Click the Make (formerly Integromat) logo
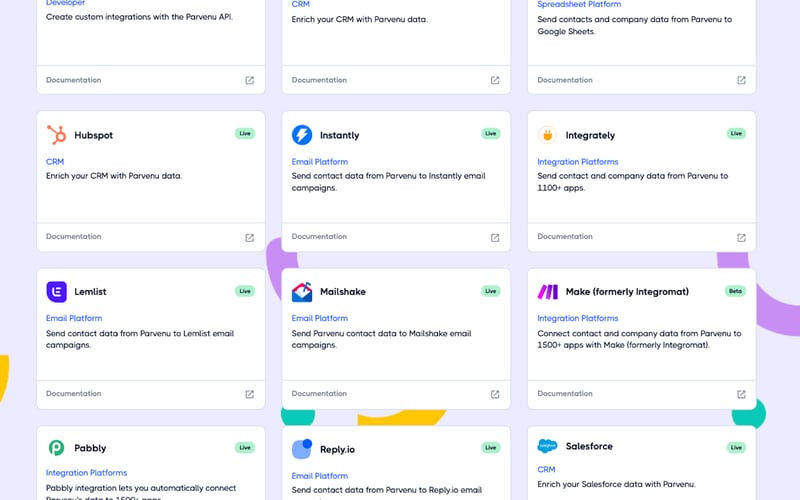 [x=547, y=292]
